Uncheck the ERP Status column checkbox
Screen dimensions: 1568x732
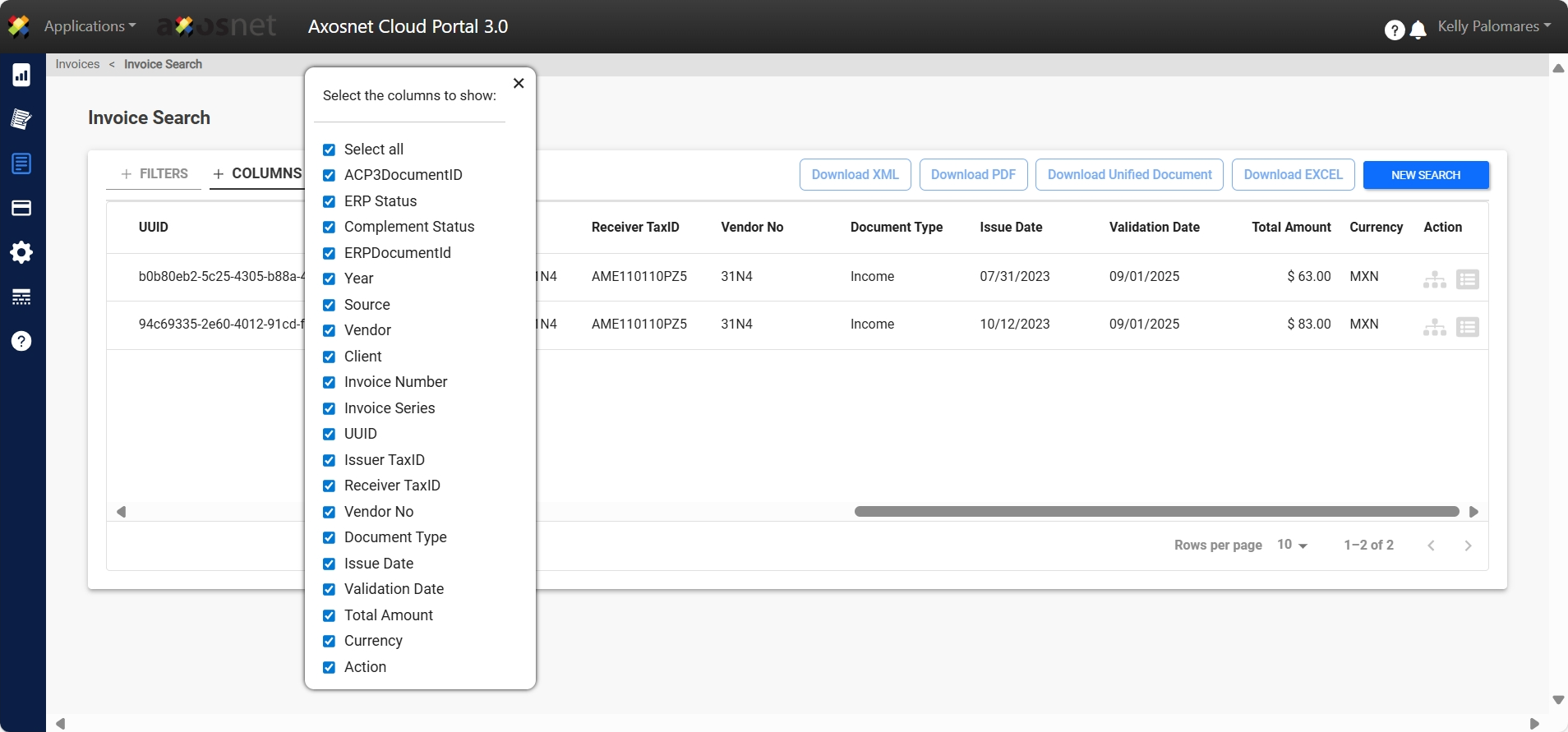[329, 201]
